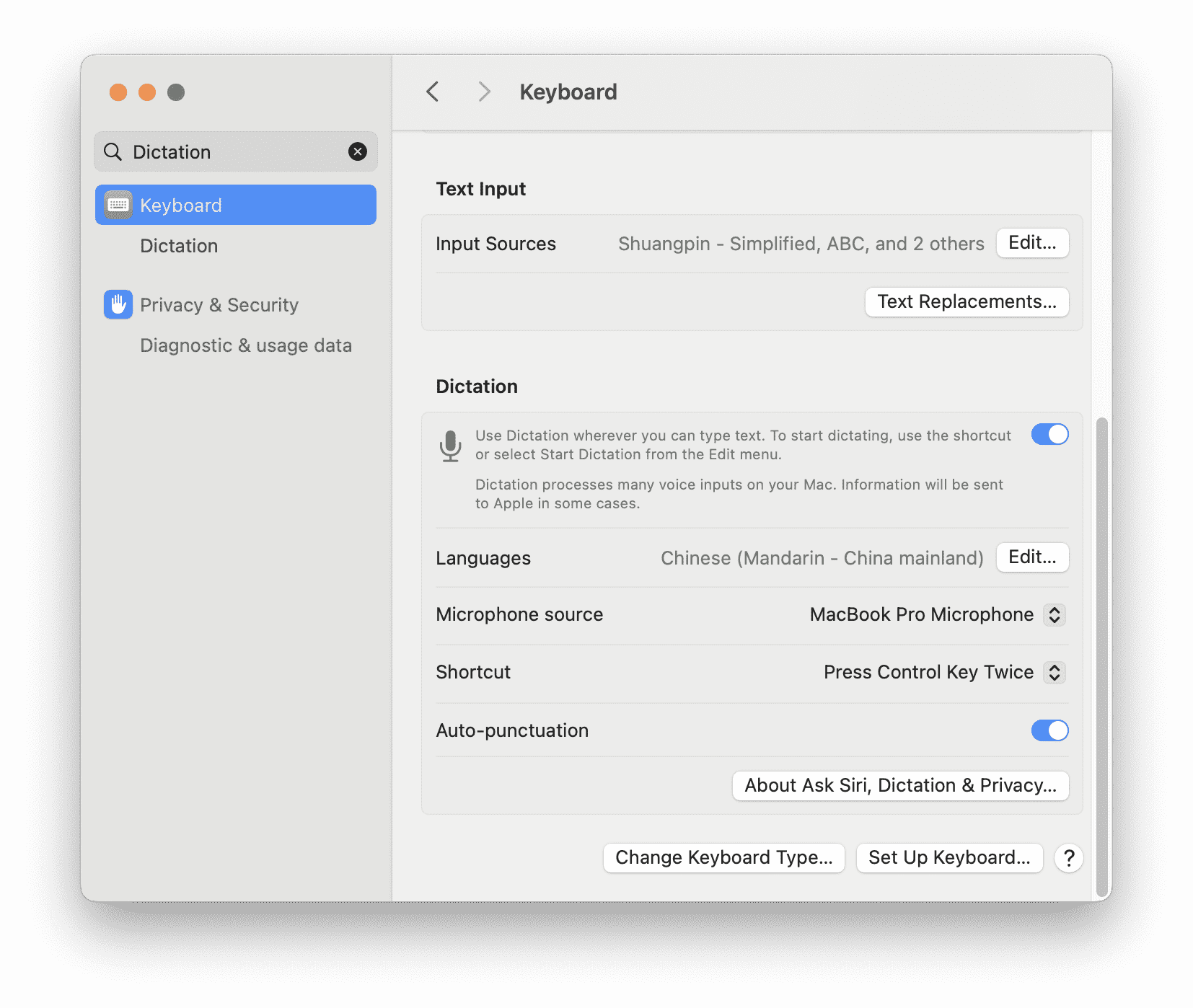
Task: Click the Text Input section heading
Action: point(481,189)
